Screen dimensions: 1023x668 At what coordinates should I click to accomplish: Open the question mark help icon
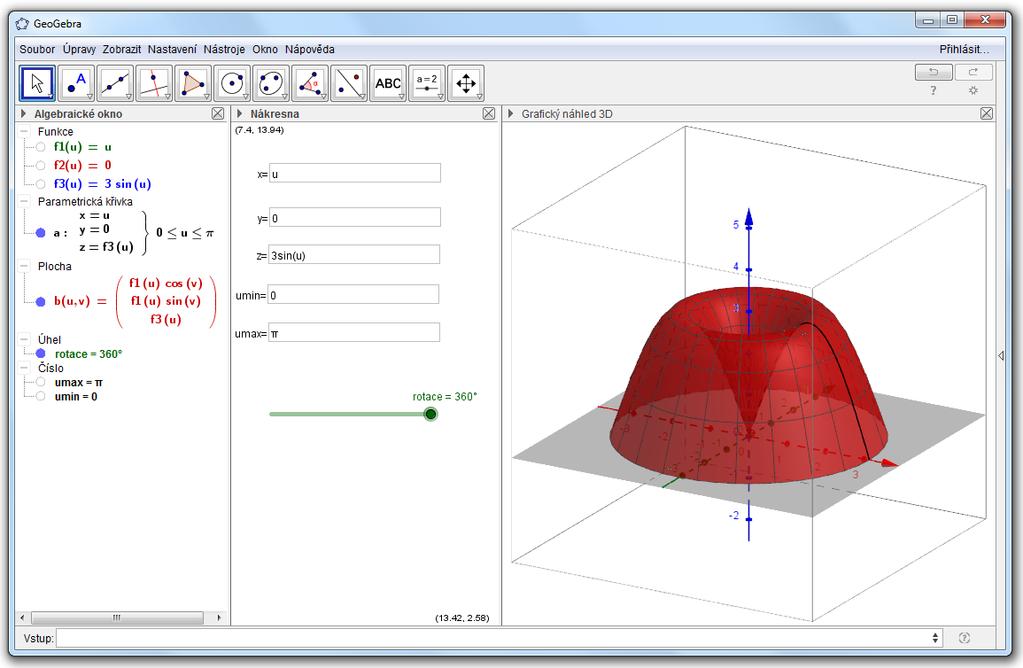tap(934, 91)
